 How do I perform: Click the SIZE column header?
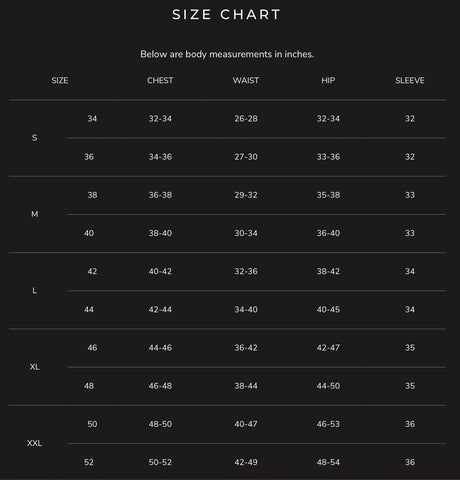pyautogui.click(x=60, y=80)
